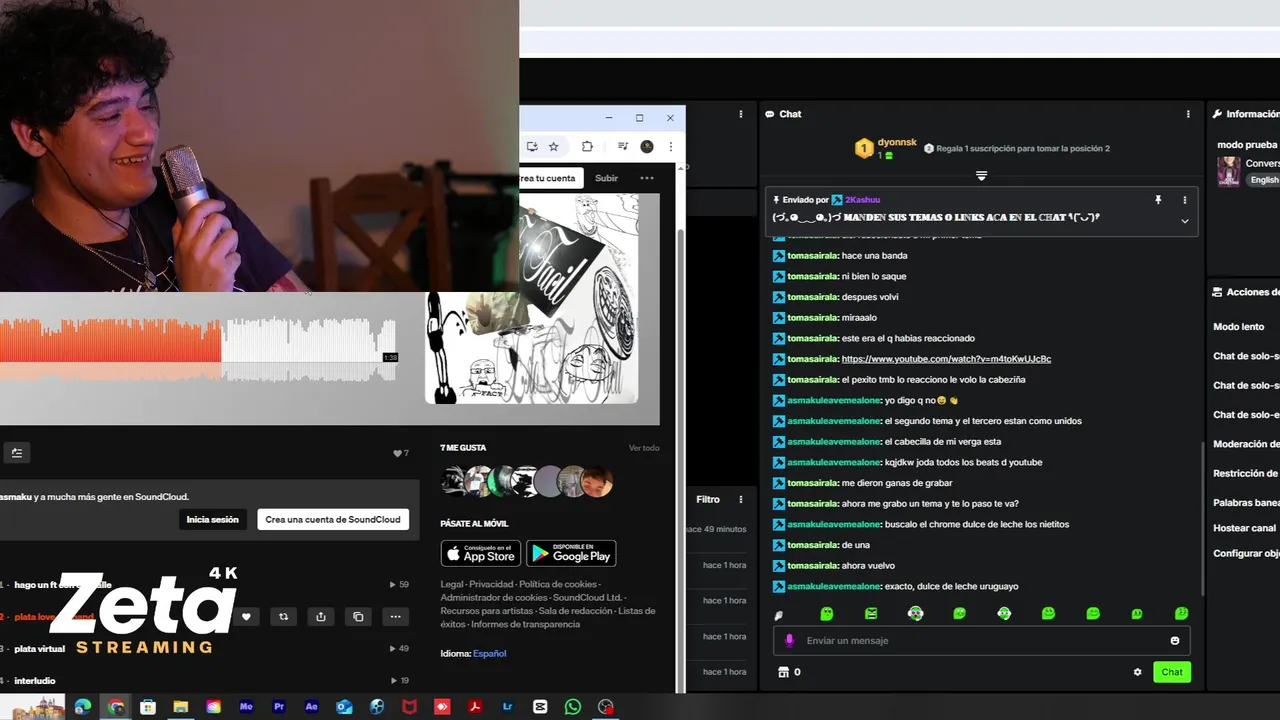
Task: Open Microsoft Edge from the taskbar
Action: coord(83,707)
